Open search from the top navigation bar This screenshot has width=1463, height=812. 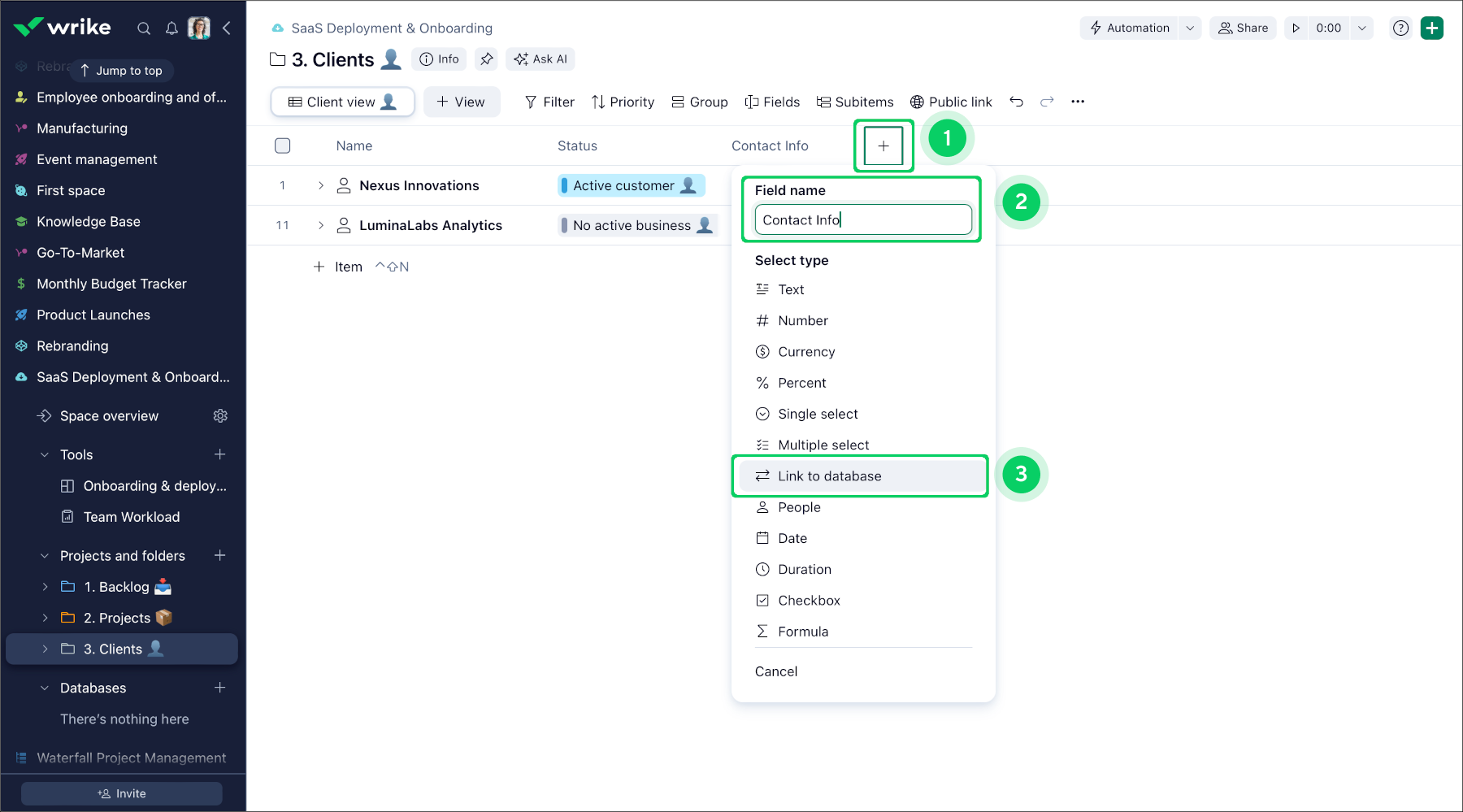point(144,28)
